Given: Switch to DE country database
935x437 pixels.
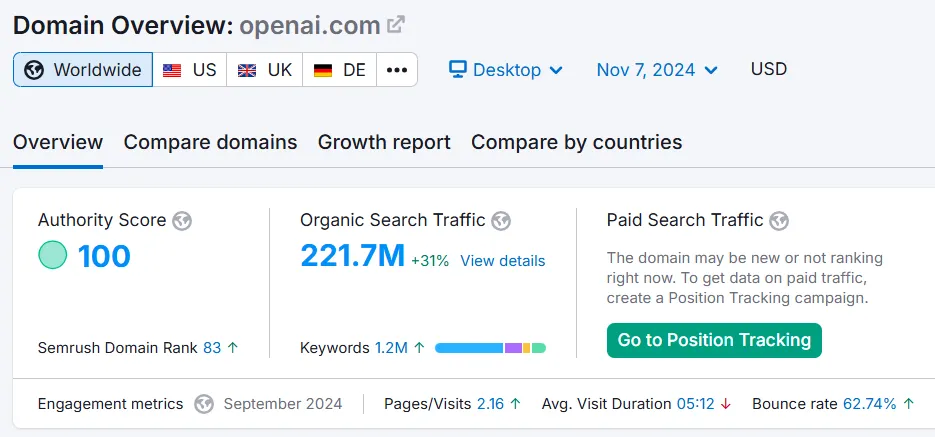Looking at the screenshot, I should pyautogui.click(x=340, y=70).
